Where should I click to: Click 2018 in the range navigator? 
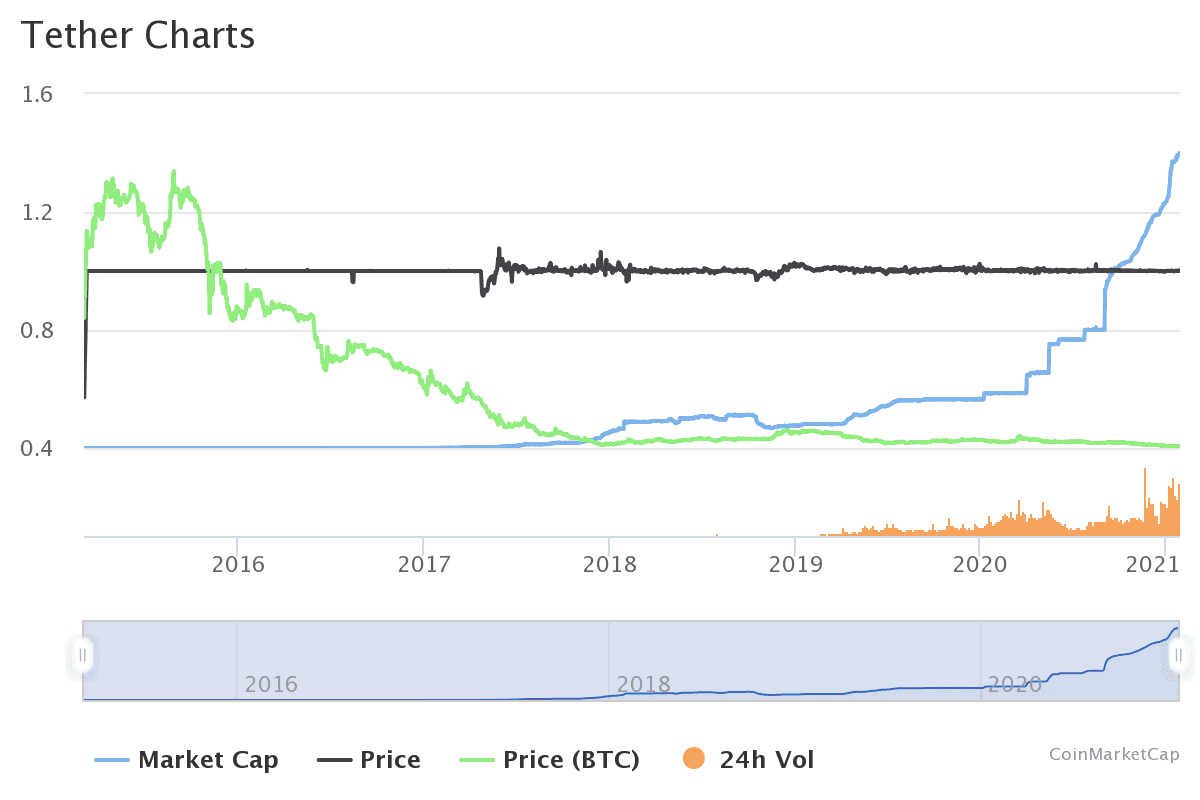pos(643,685)
